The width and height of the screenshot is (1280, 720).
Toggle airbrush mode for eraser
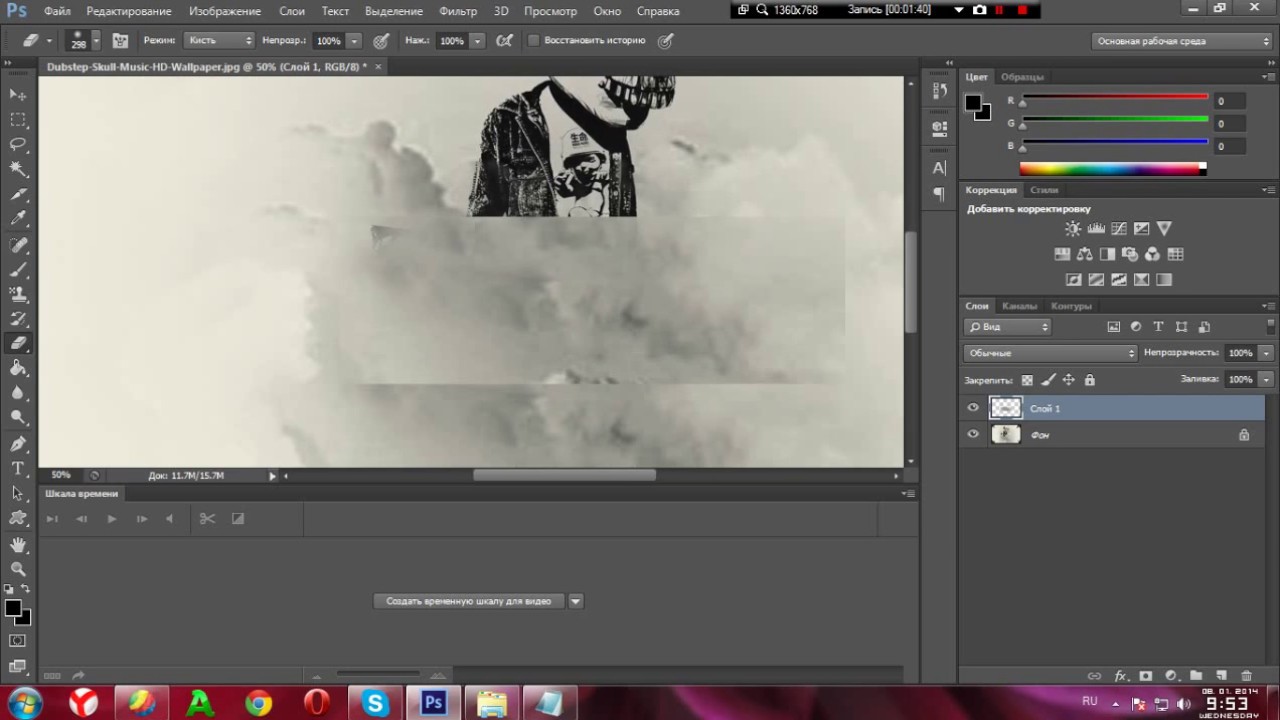505,41
